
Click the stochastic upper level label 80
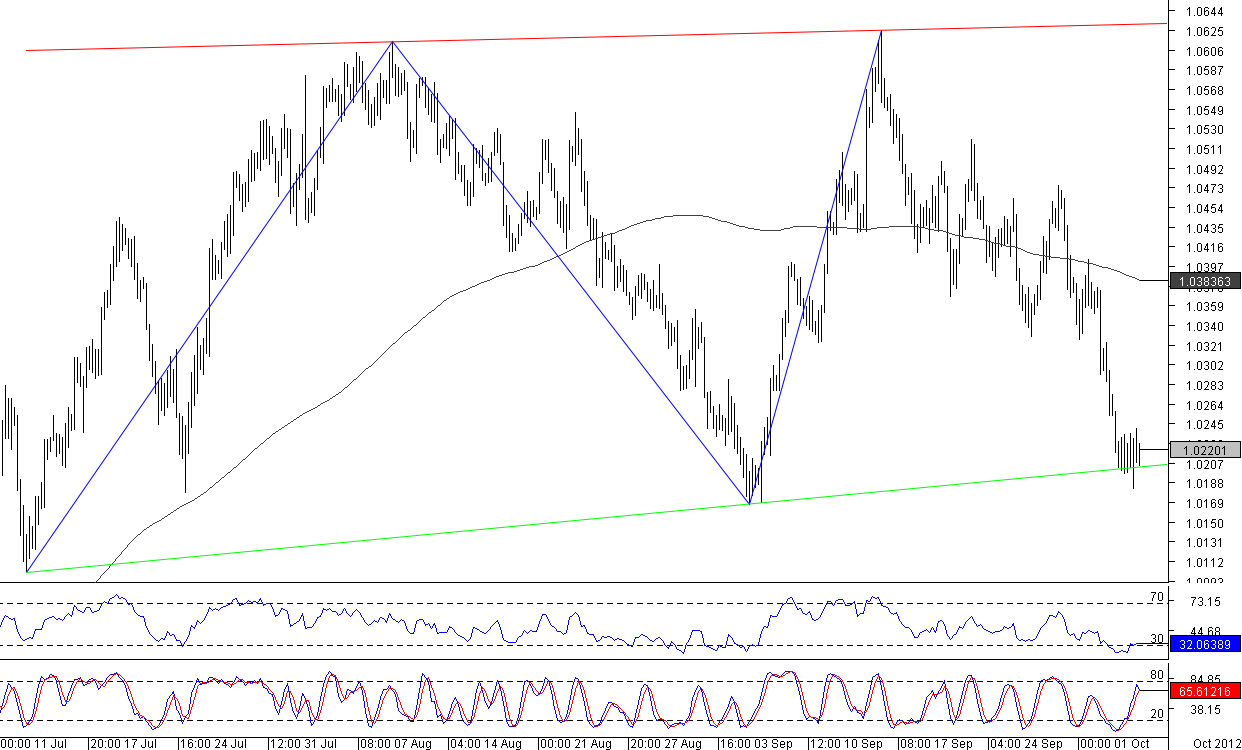(1156, 675)
